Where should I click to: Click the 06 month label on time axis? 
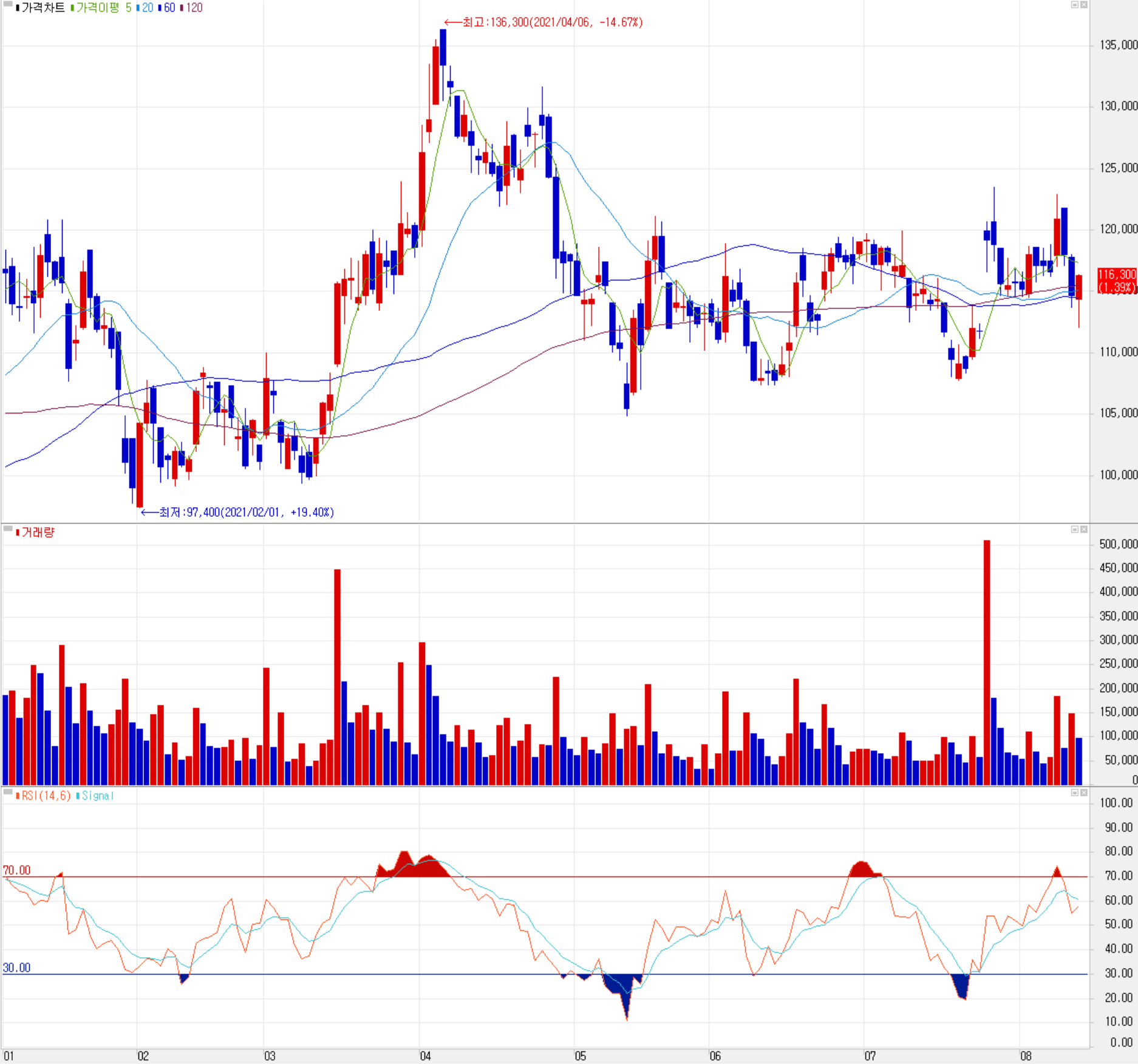pyautogui.click(x=715, y=1056)
